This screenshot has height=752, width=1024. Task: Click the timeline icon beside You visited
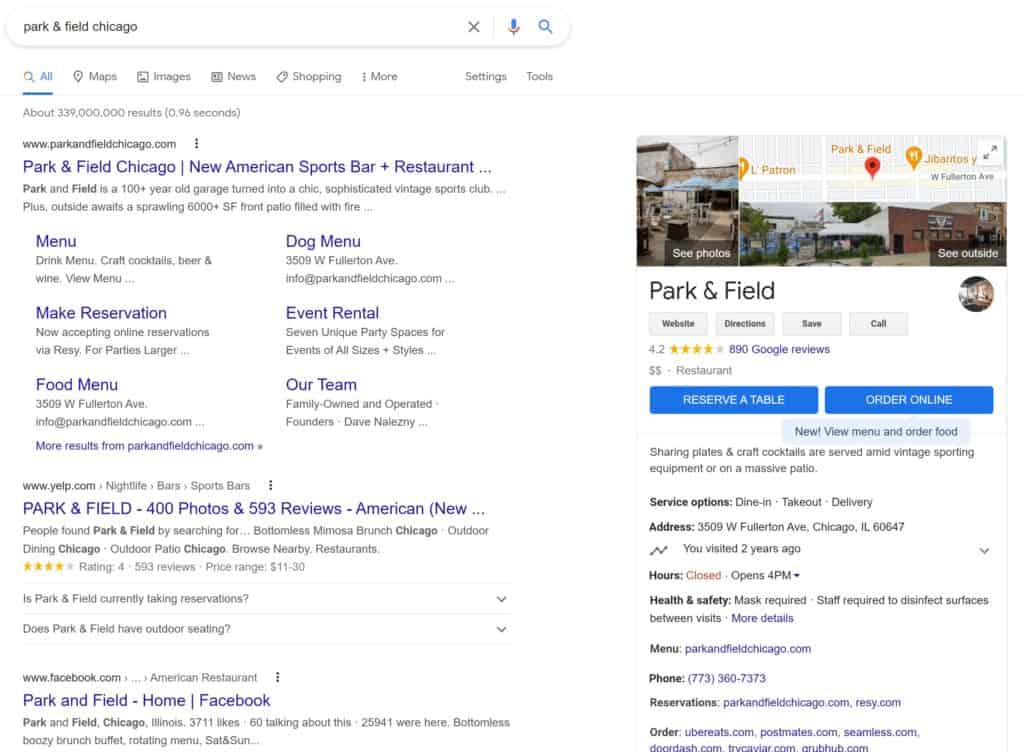coord(659,550)
